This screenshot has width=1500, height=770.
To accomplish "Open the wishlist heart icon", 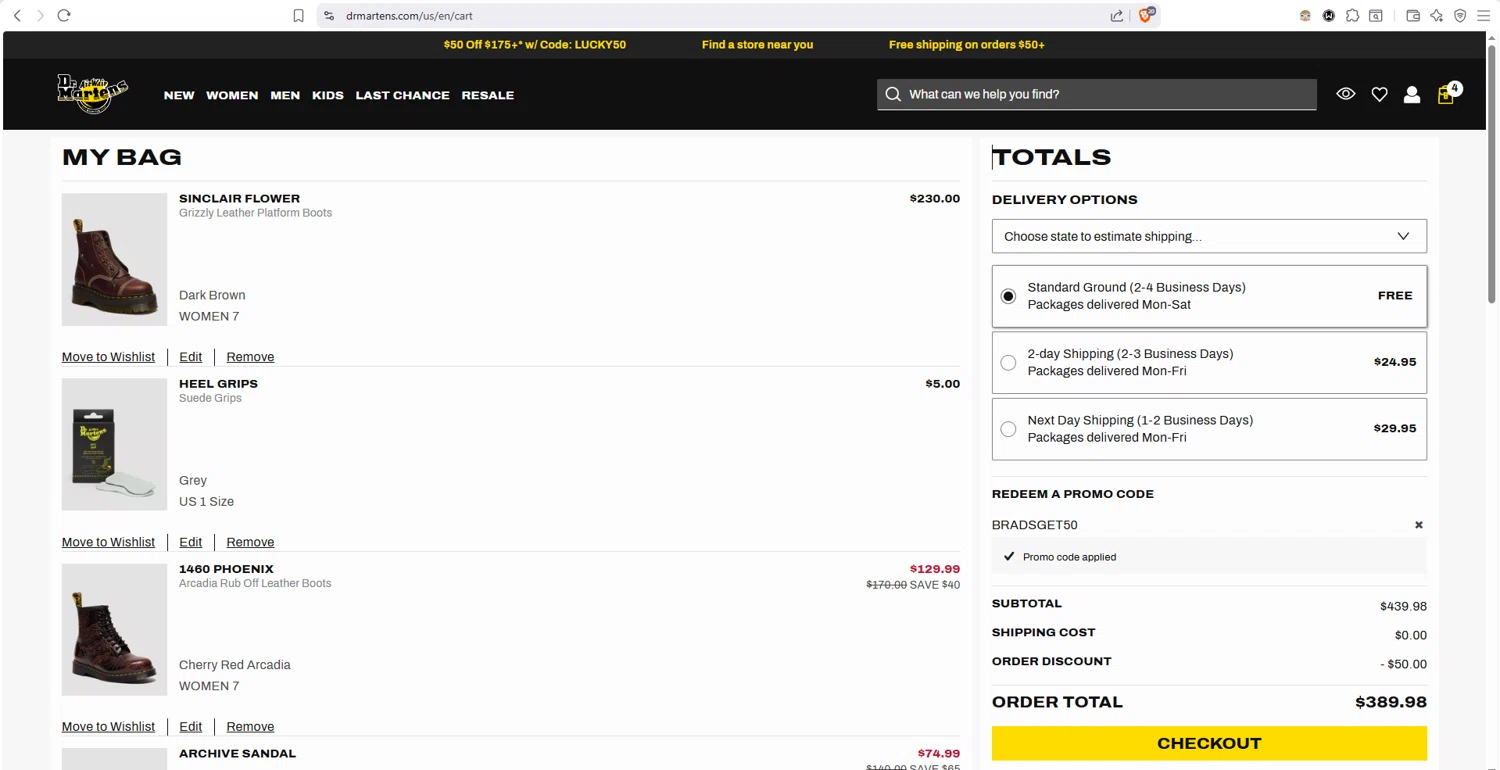I will coord(1379,94).
